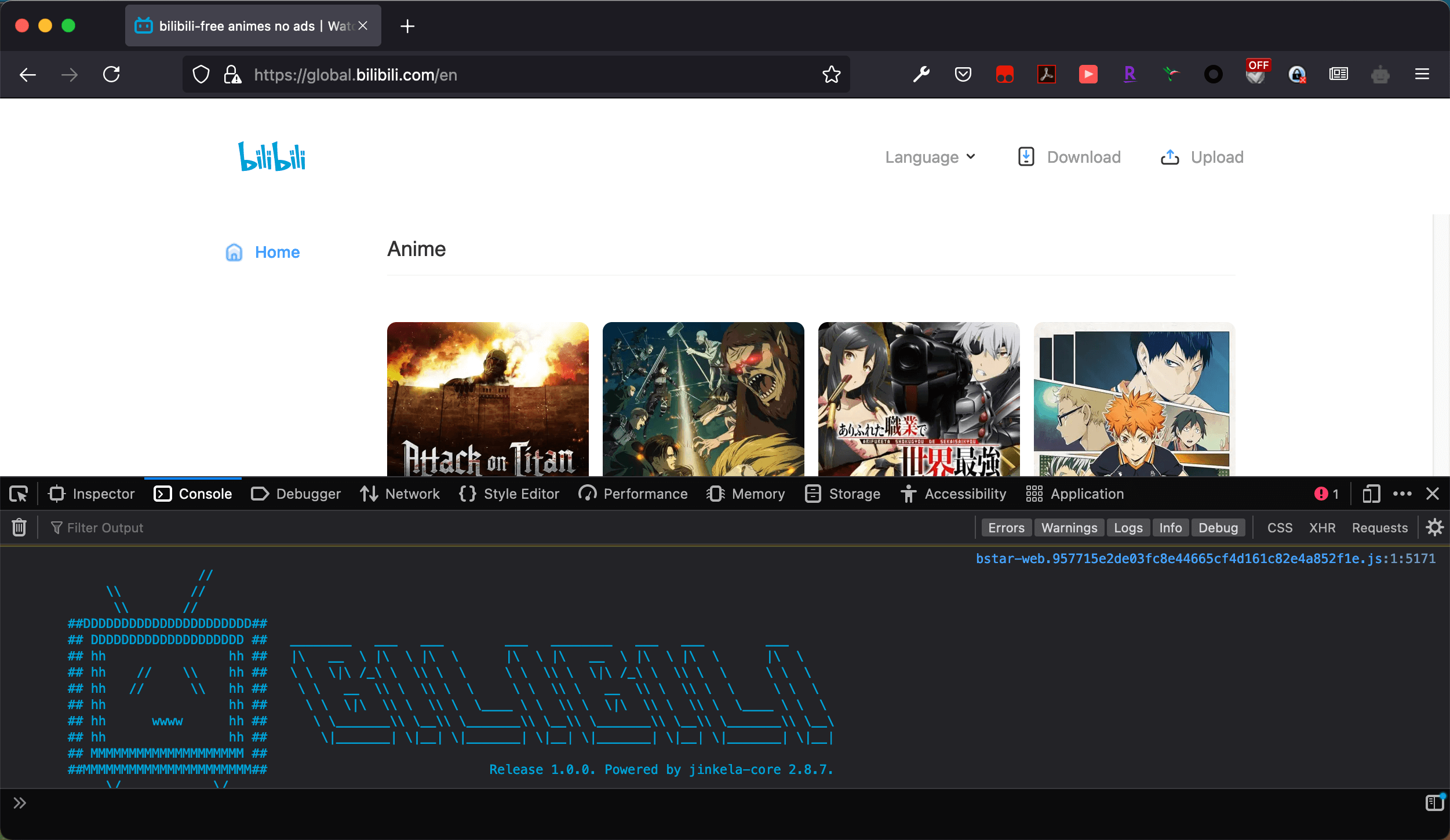Reload the page with the refresh icon

tap(111, 74)
